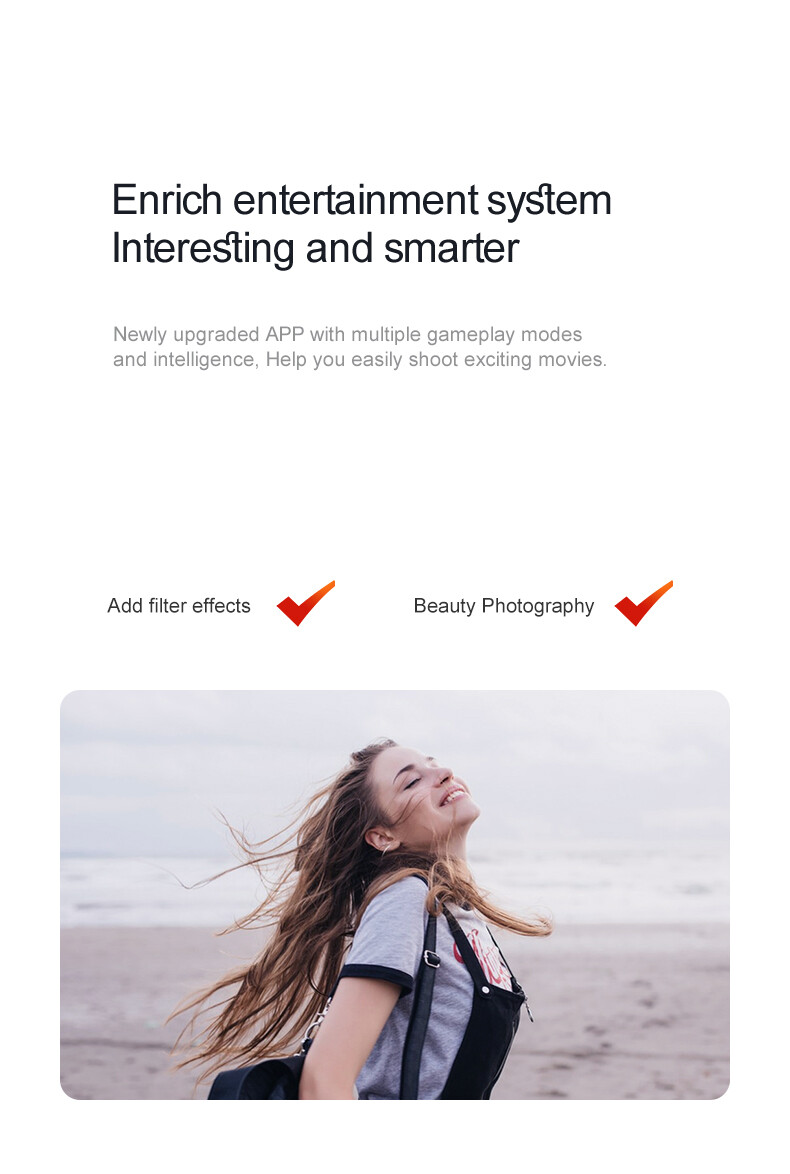Click the word entertainment in the heading
The height and width of the screenshot is (1174, 790).
coord(356,200)
